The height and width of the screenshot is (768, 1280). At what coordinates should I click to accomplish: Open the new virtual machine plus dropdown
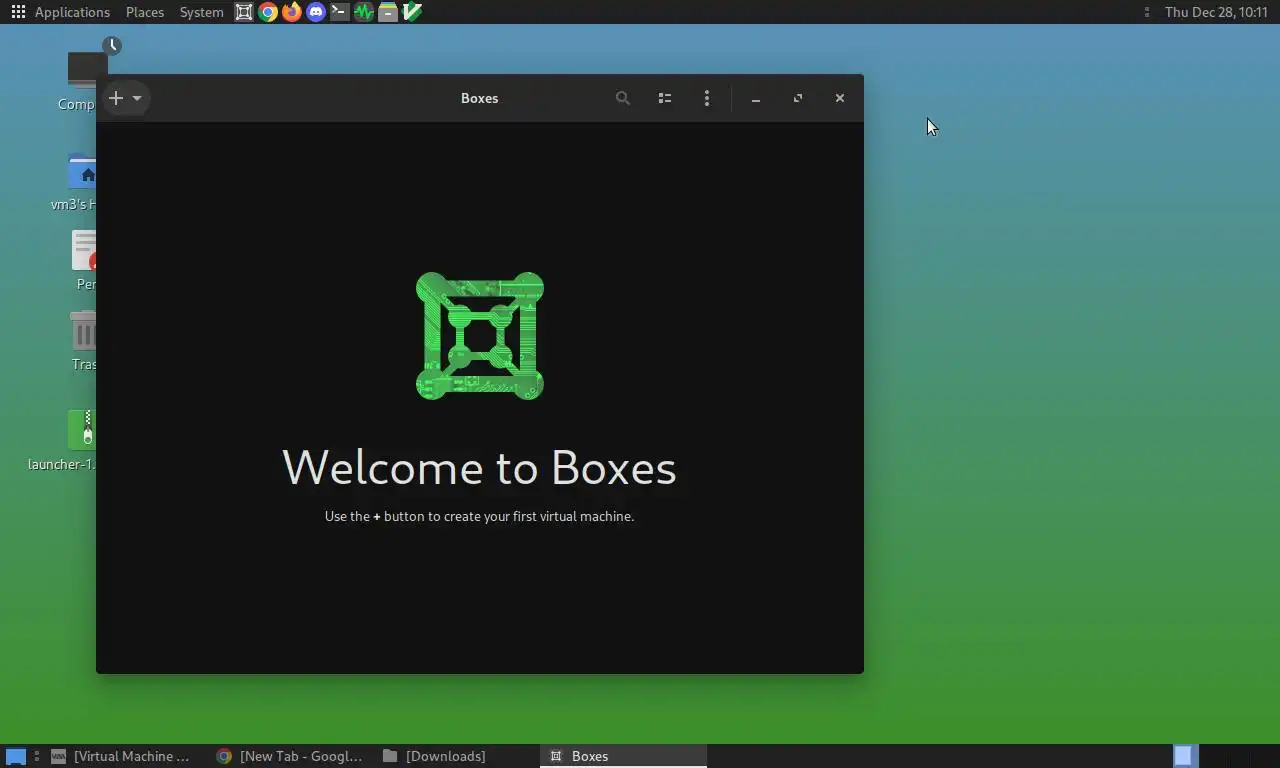point(126,98)
